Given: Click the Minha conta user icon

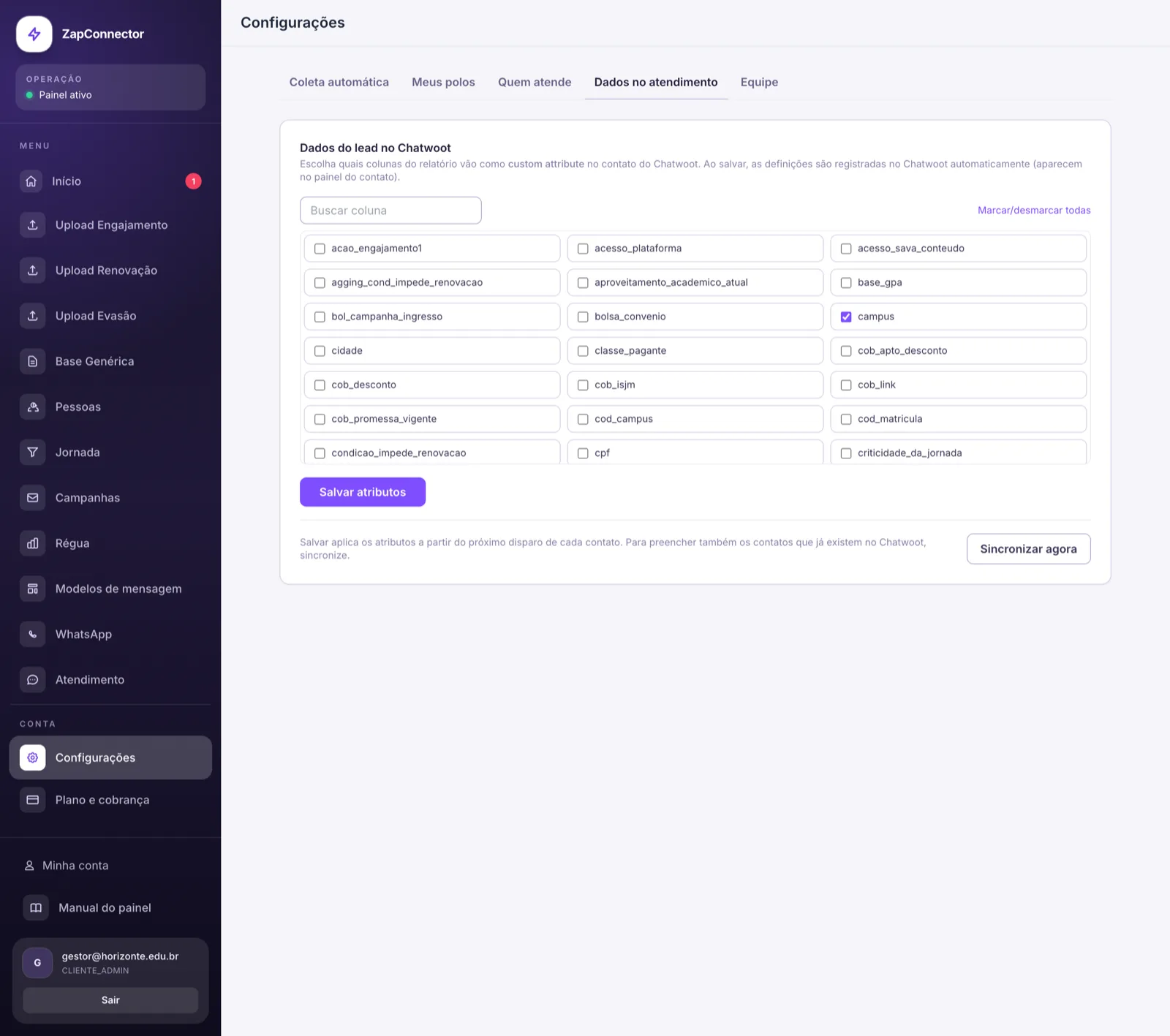Looking at the screenshot, I should [29, 866].
